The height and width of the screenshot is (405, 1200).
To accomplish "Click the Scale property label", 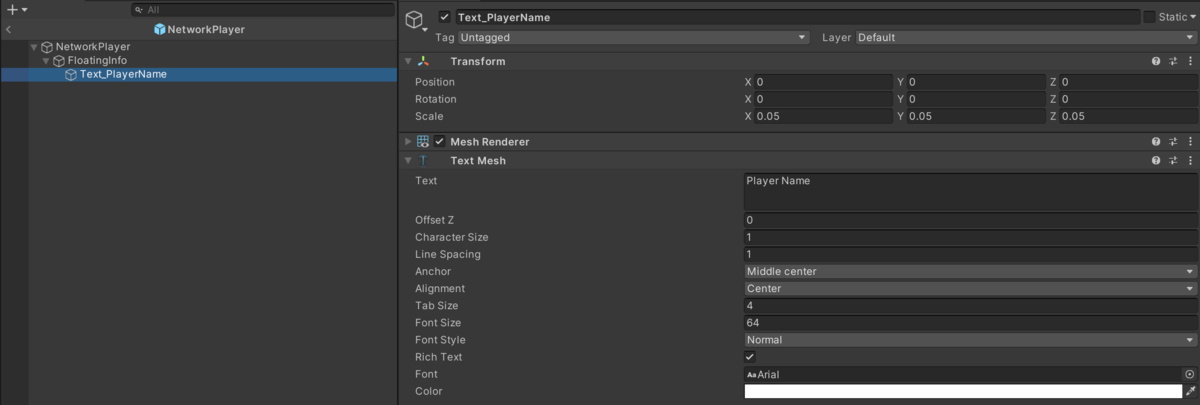I will [x=429, y=116].
